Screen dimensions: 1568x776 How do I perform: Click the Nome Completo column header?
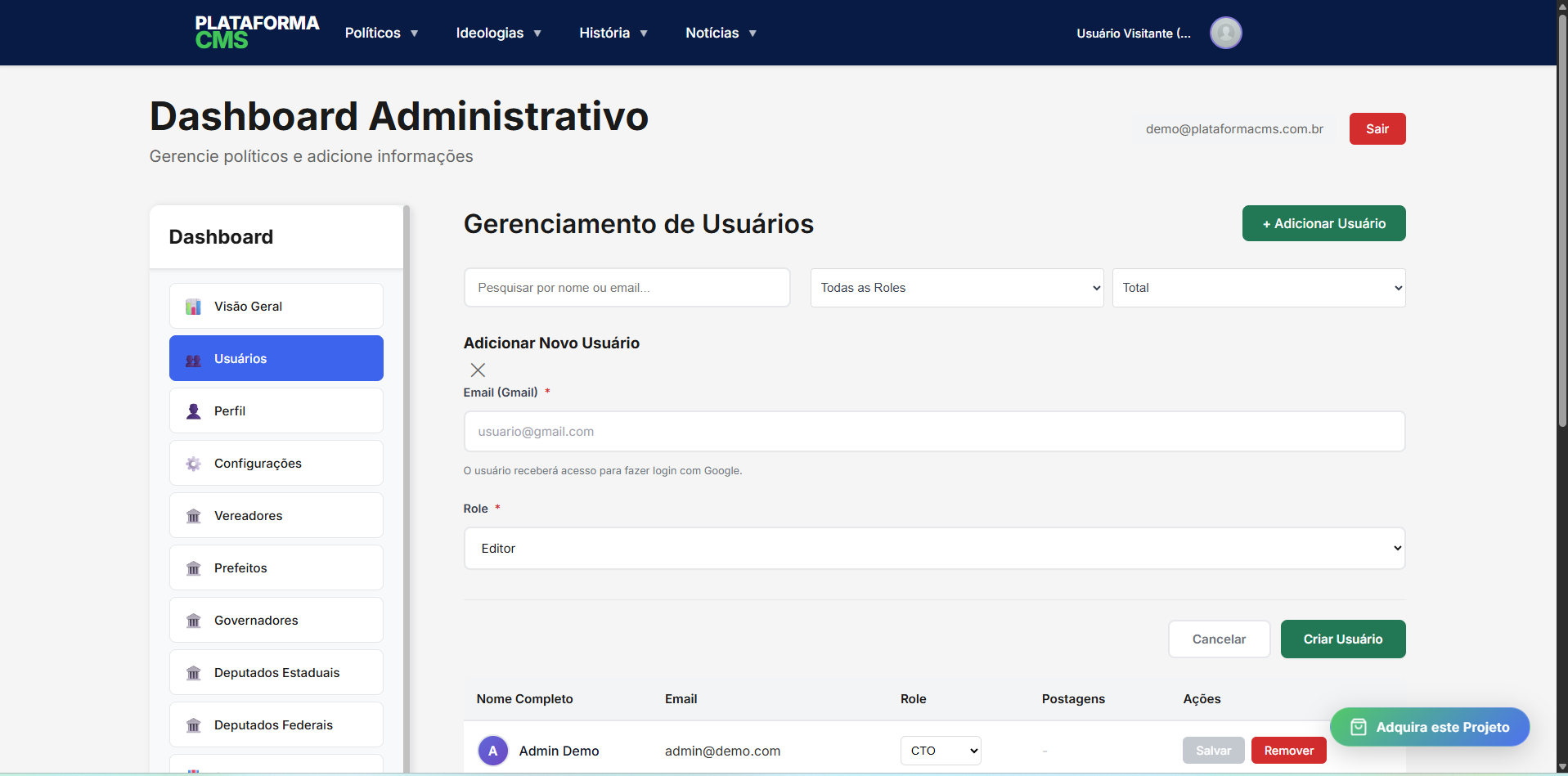[x=524, y=699]
